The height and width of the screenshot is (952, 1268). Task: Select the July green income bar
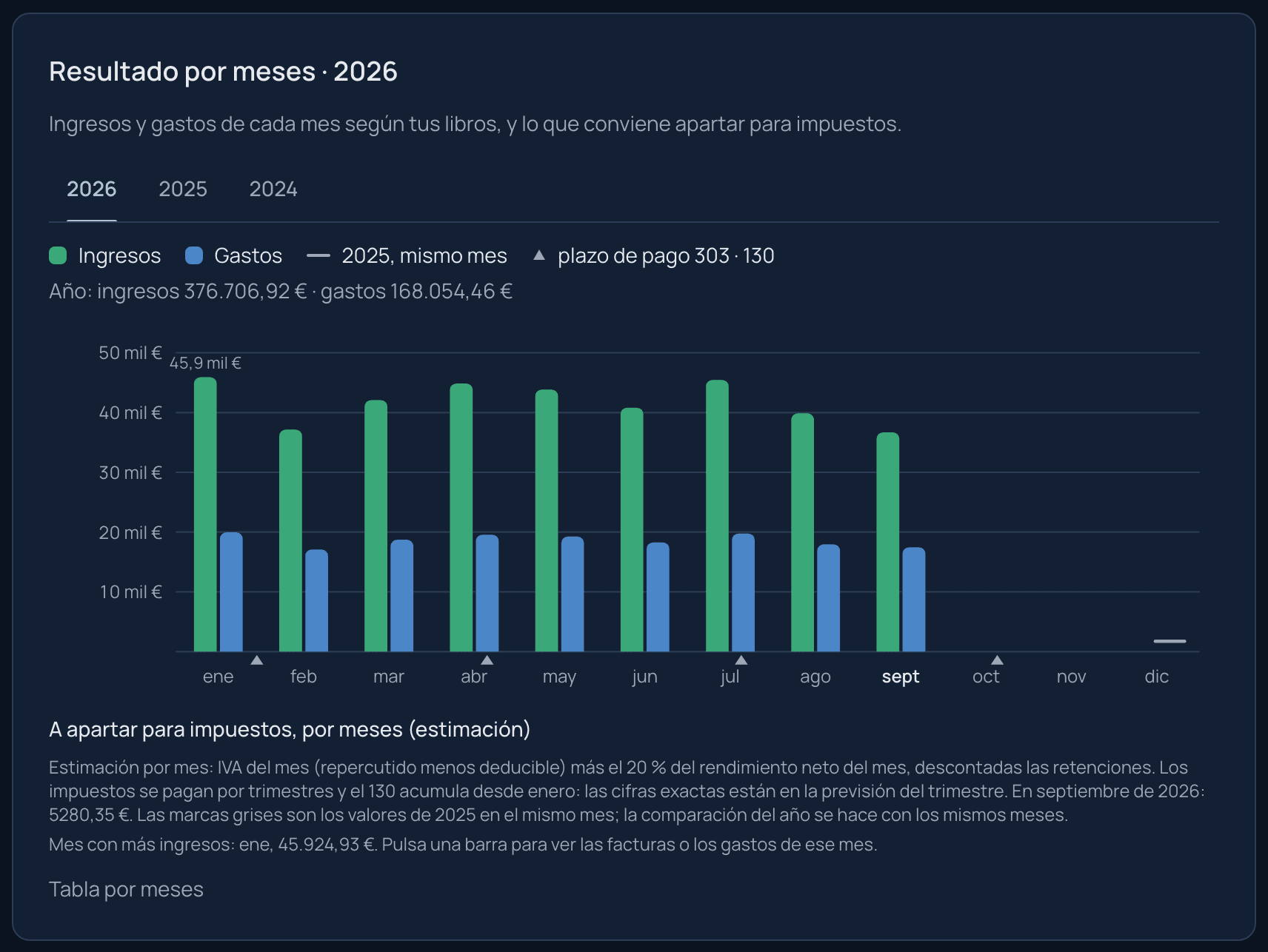(x=717, y=516)
